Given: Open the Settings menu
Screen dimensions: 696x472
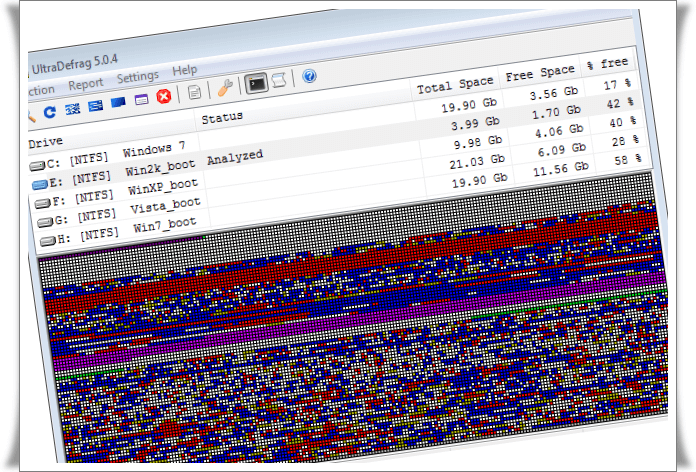Looking at the screenshot, I should pos(138,77).
